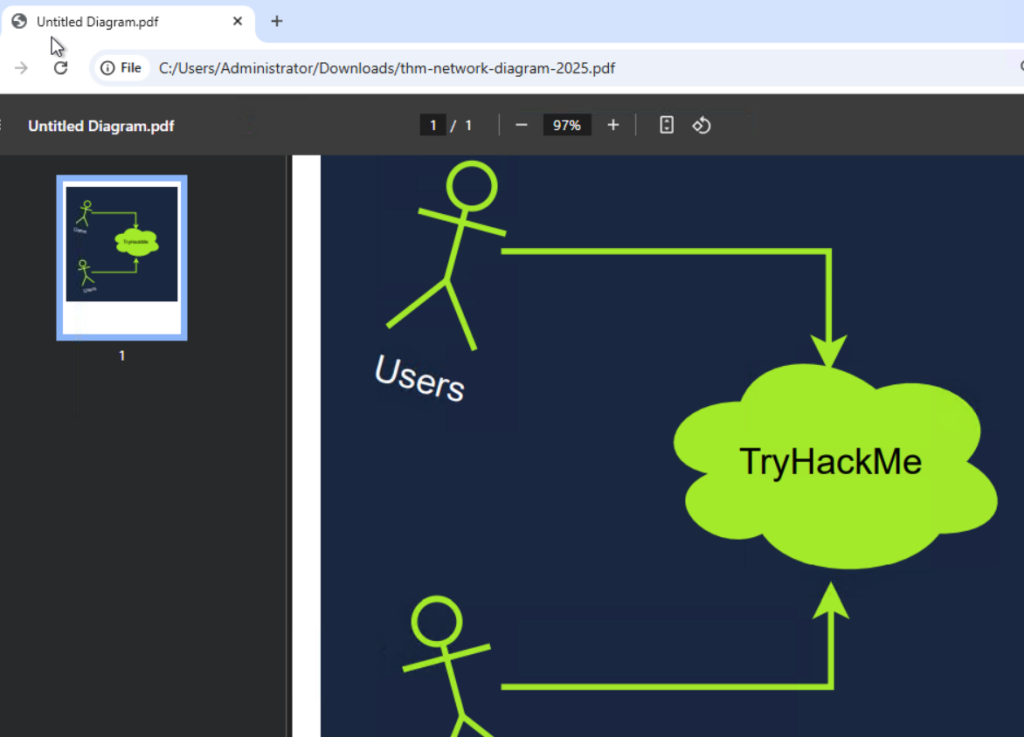
Task: Reload the current PDF page
Action: 60,68
